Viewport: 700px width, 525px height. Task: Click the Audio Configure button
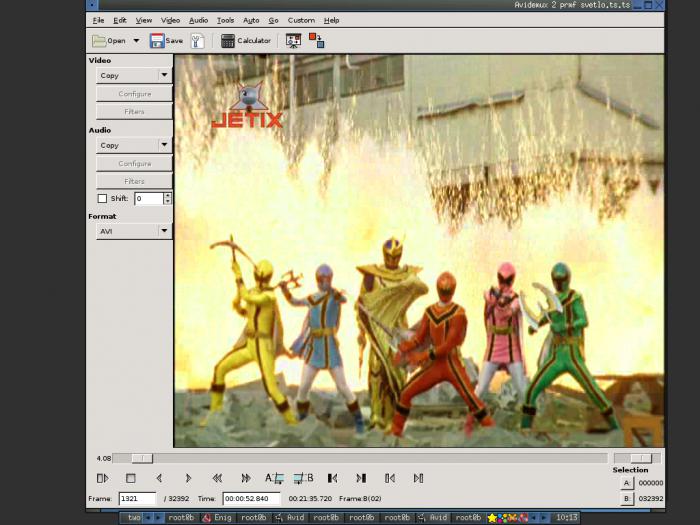134,163
